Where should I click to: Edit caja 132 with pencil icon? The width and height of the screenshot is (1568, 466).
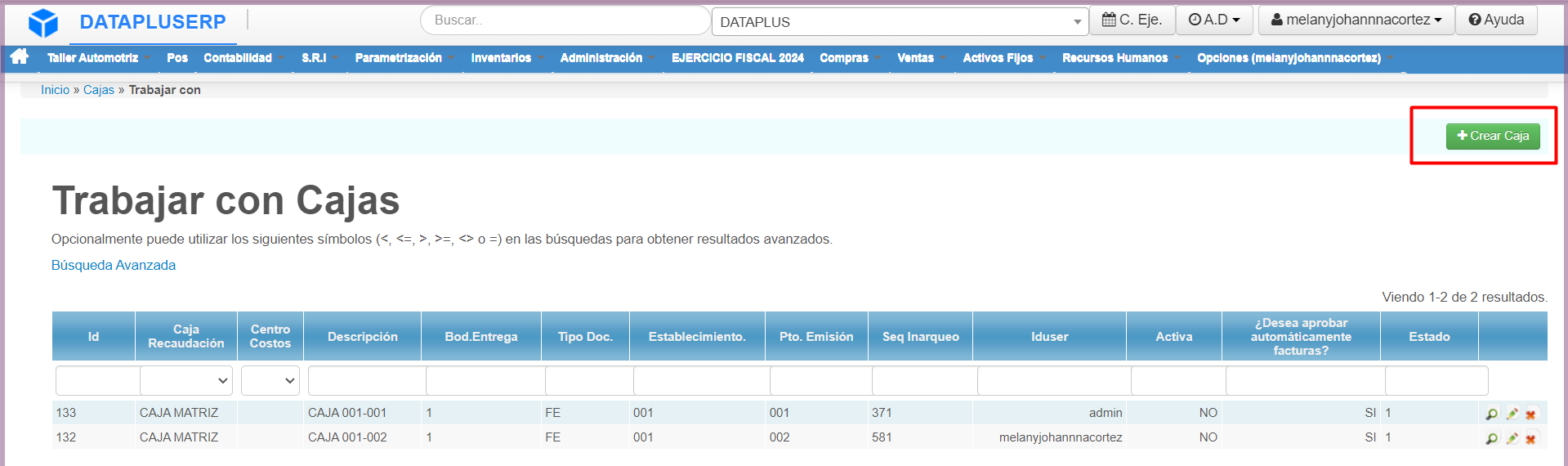(1512, 438)
